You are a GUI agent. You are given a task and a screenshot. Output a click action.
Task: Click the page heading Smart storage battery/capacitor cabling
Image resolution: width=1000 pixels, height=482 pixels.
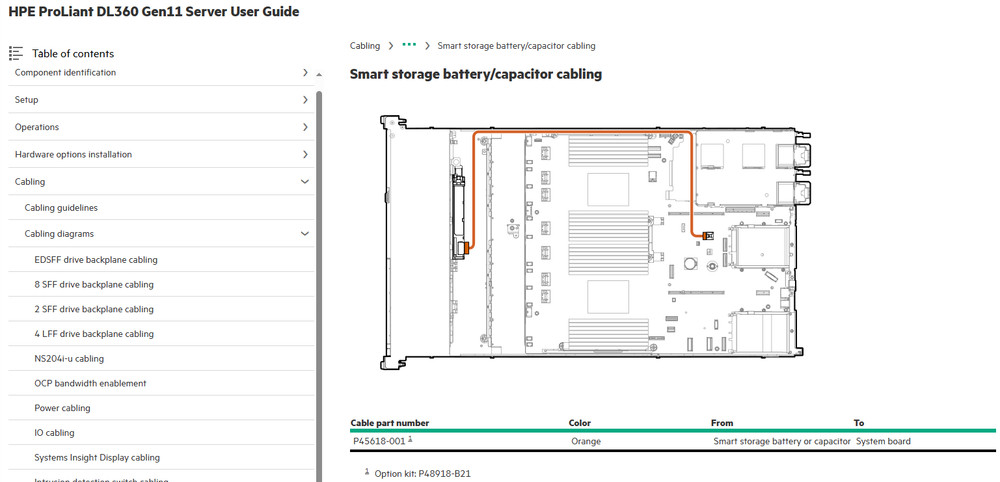coord(476,74)
